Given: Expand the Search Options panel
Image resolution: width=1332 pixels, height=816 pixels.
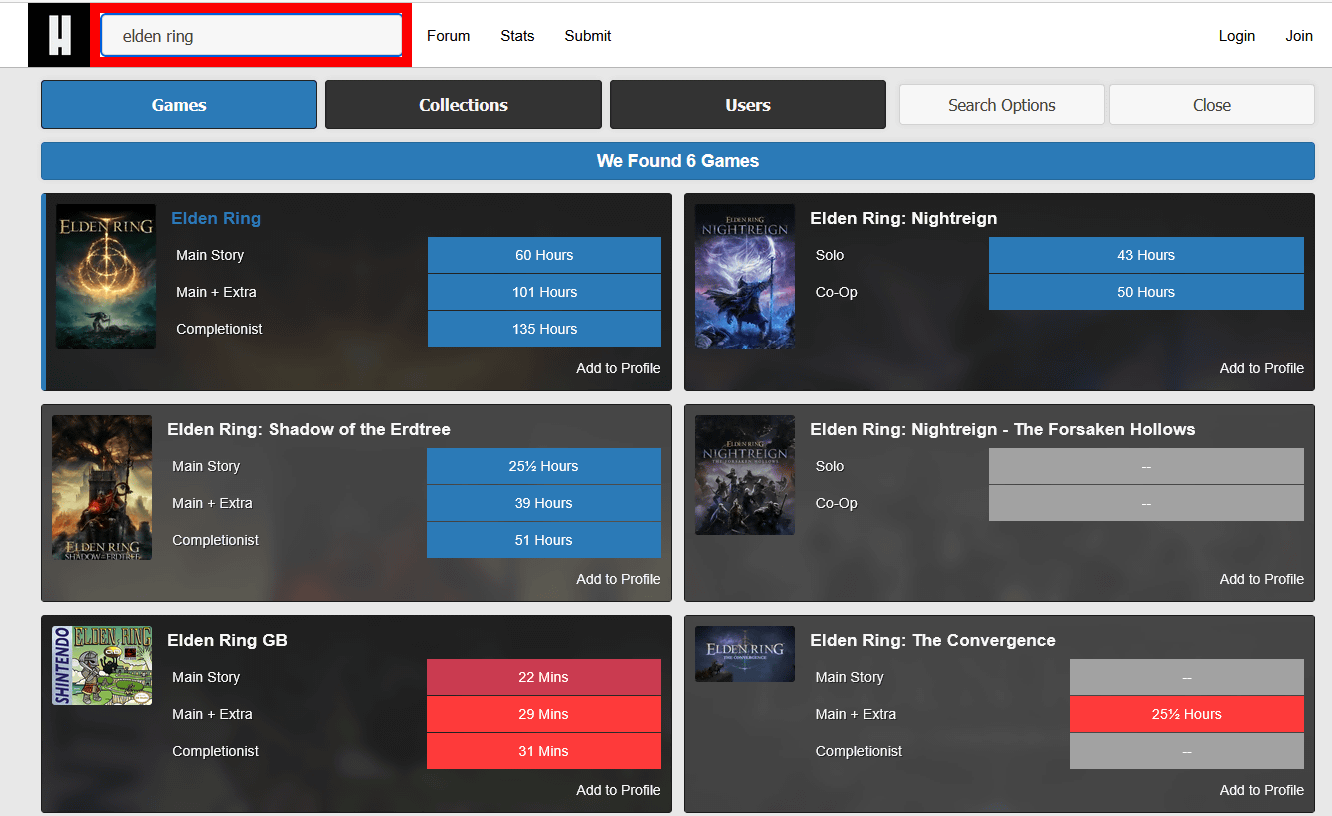Looking at the screenshot, I should click(1001, 105).
